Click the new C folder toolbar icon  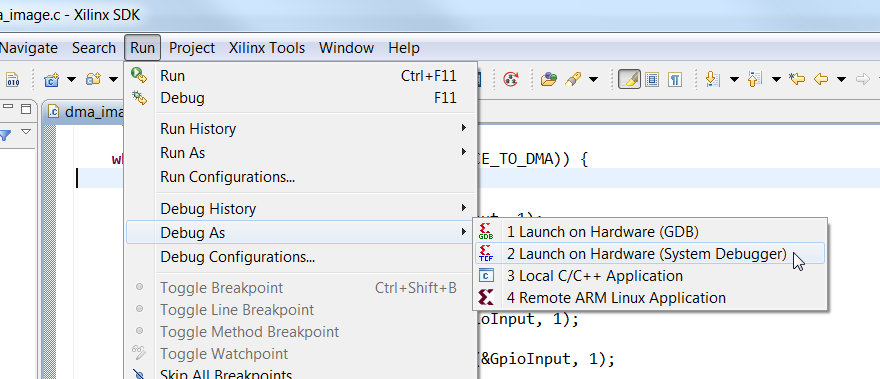(x=93, y=80)
